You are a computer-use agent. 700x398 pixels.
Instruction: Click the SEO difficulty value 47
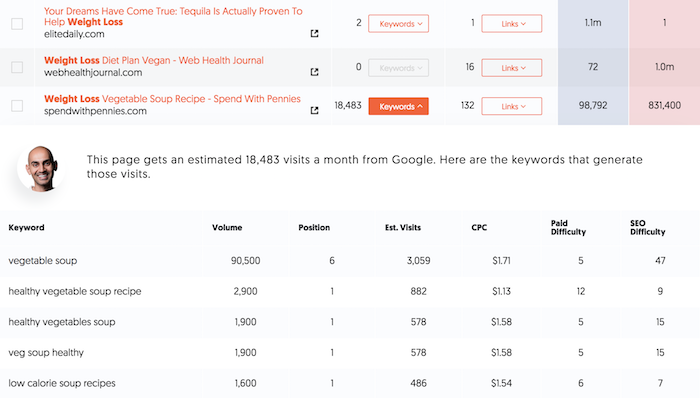(x=660, y=261)
